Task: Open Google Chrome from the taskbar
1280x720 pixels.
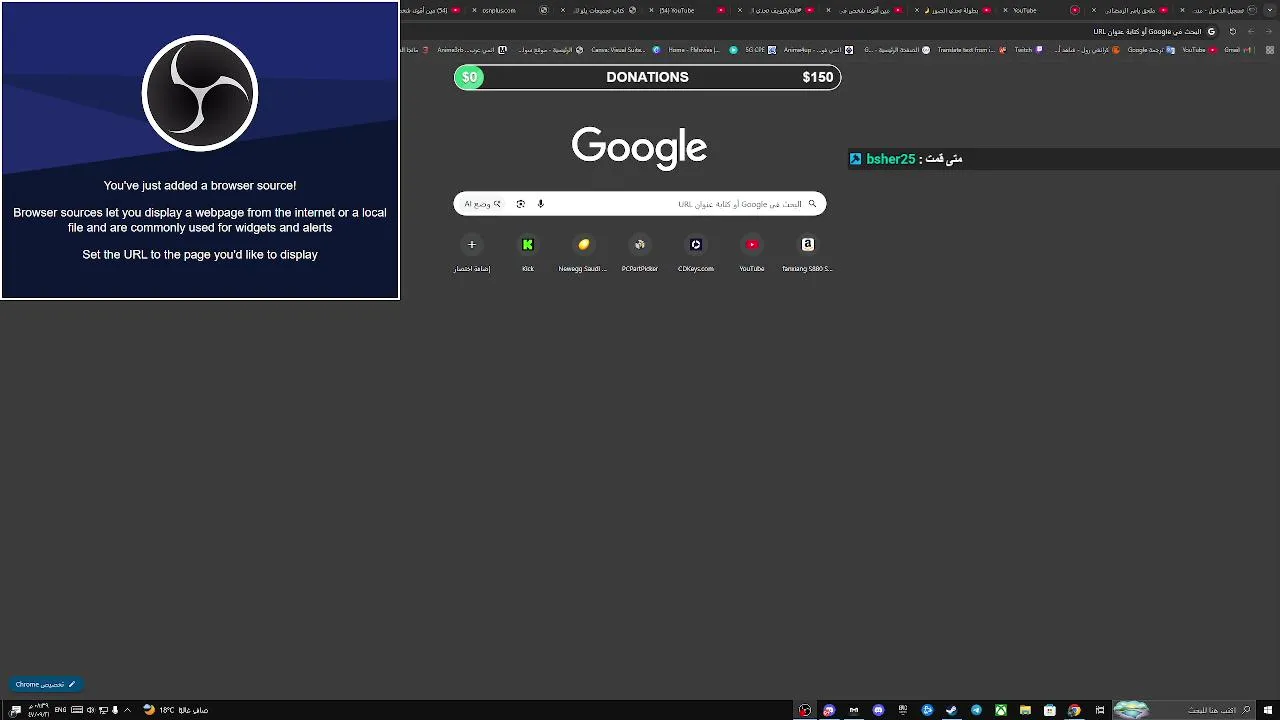Action: (1074, 710)
